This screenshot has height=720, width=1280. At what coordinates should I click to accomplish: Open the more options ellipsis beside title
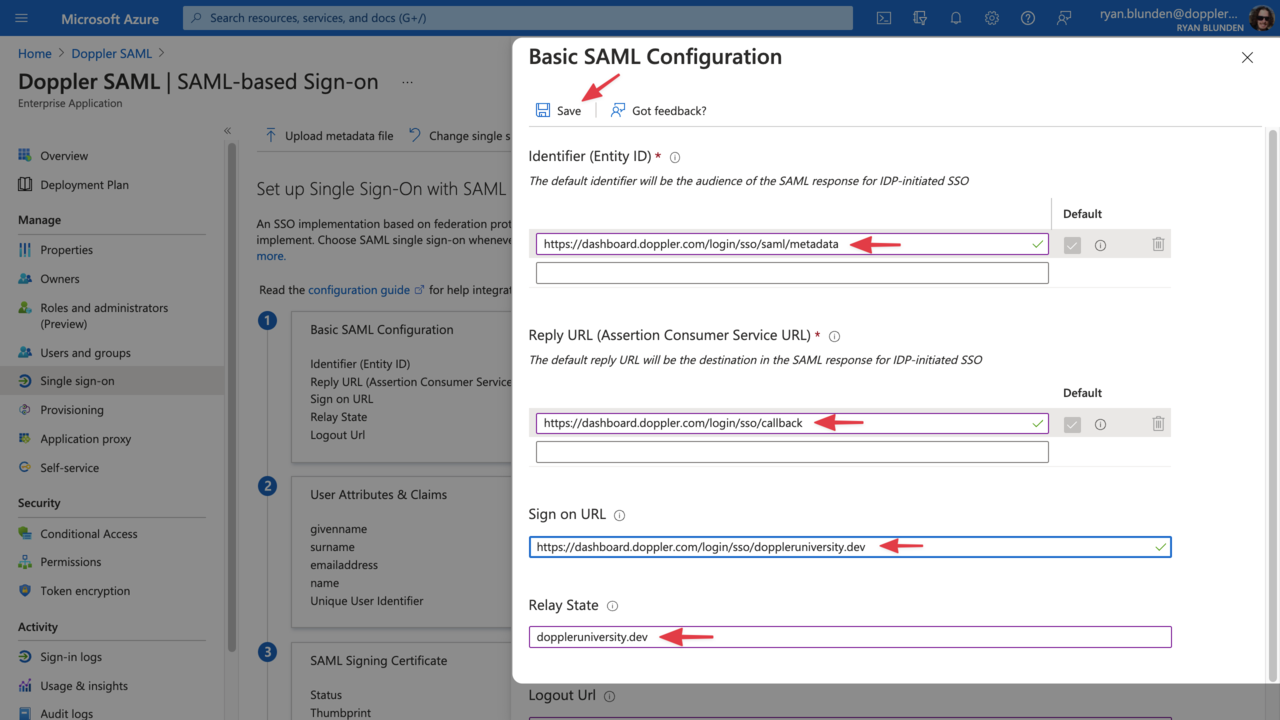pyautogui.click(x=407, y=82)
